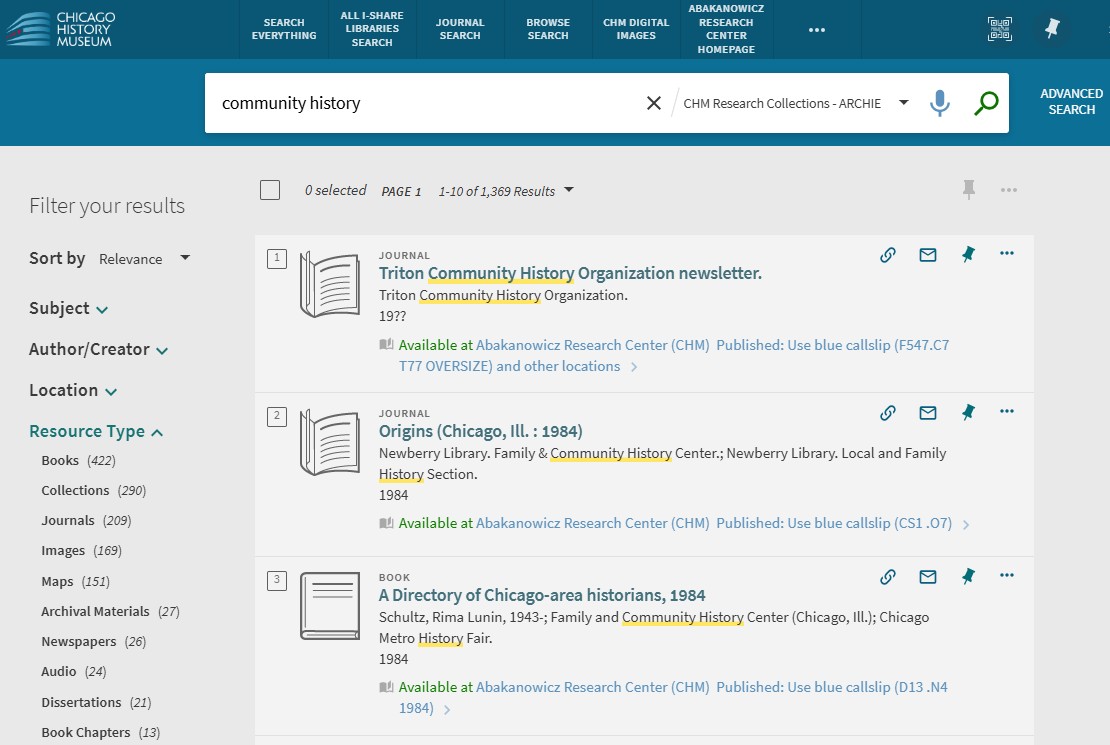Clear the search box with X icon

[x=653, y=103]
